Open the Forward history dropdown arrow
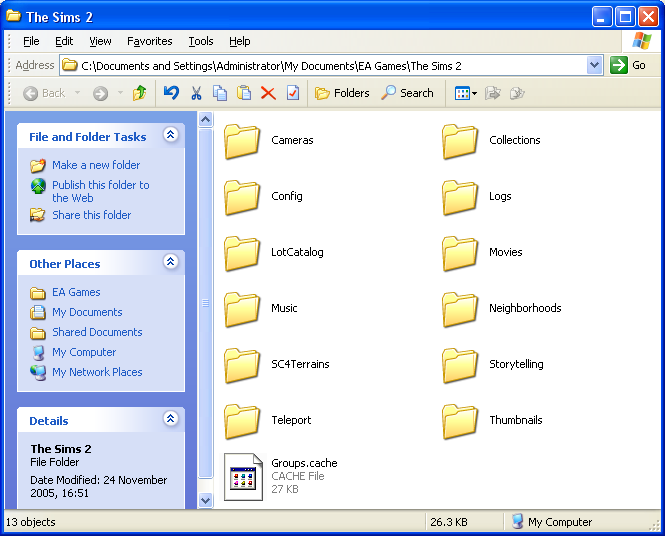 tap(120, 93)
